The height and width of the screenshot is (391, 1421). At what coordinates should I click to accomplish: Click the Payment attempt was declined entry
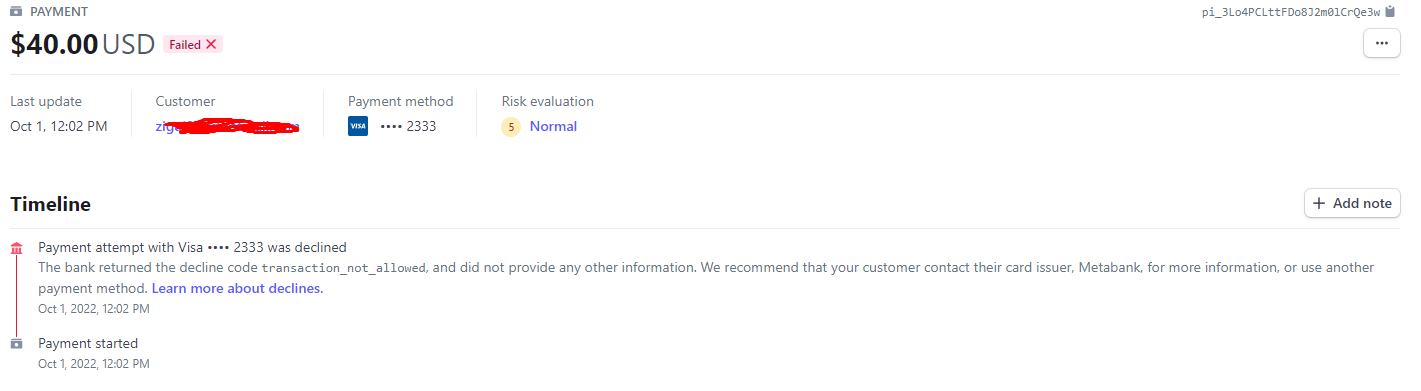coord(193,247)
